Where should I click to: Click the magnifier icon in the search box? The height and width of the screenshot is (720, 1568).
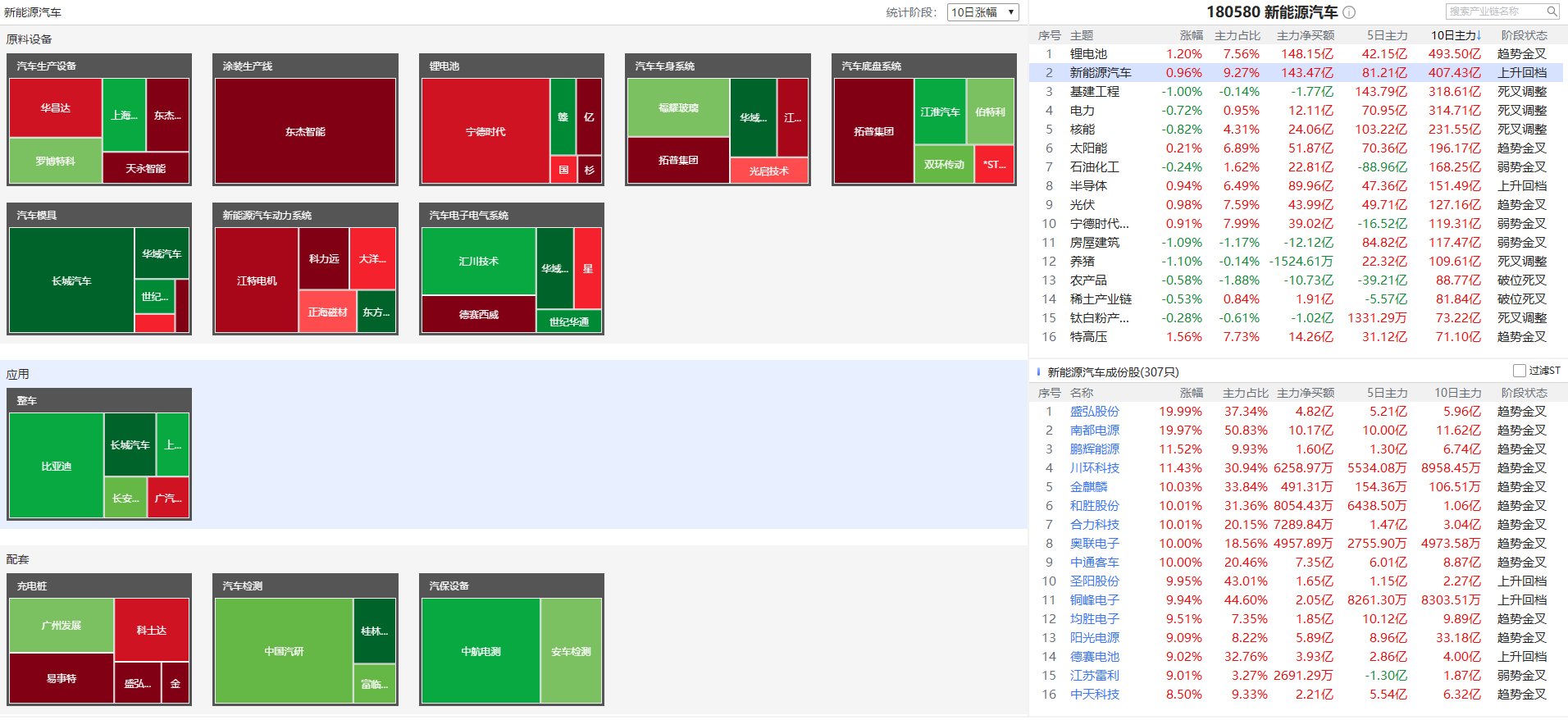coord(1552,11)
